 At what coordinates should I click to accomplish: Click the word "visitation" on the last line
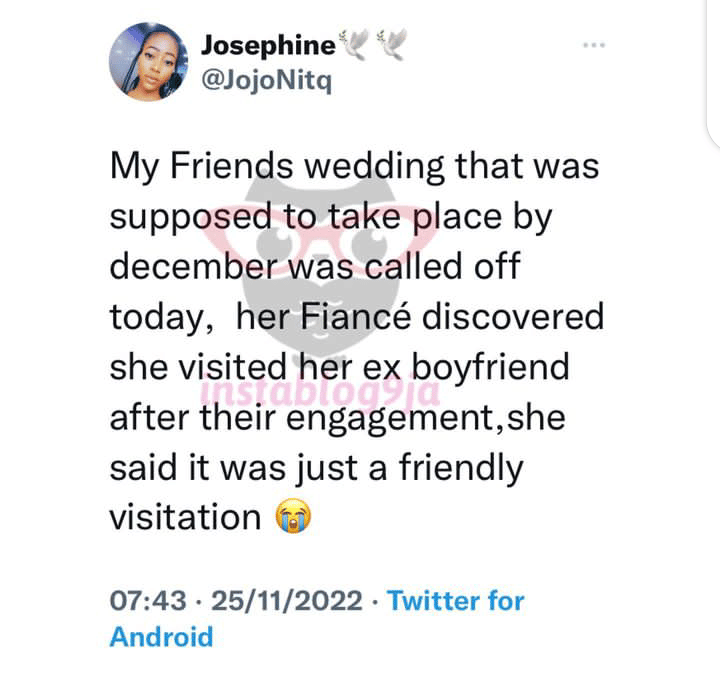(x=185, y=516)
